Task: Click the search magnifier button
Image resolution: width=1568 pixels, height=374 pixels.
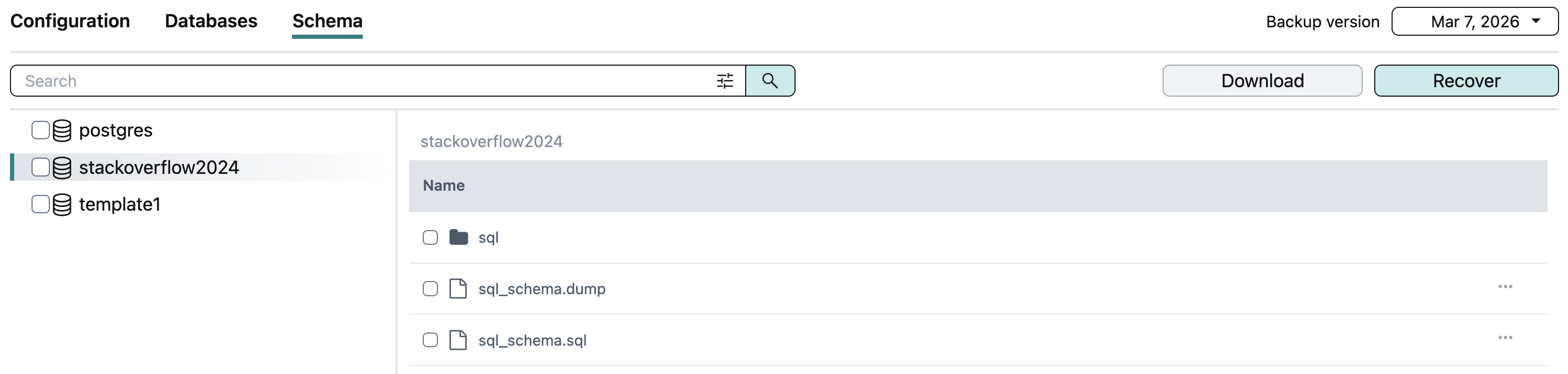Action: (x=770, y=81)
